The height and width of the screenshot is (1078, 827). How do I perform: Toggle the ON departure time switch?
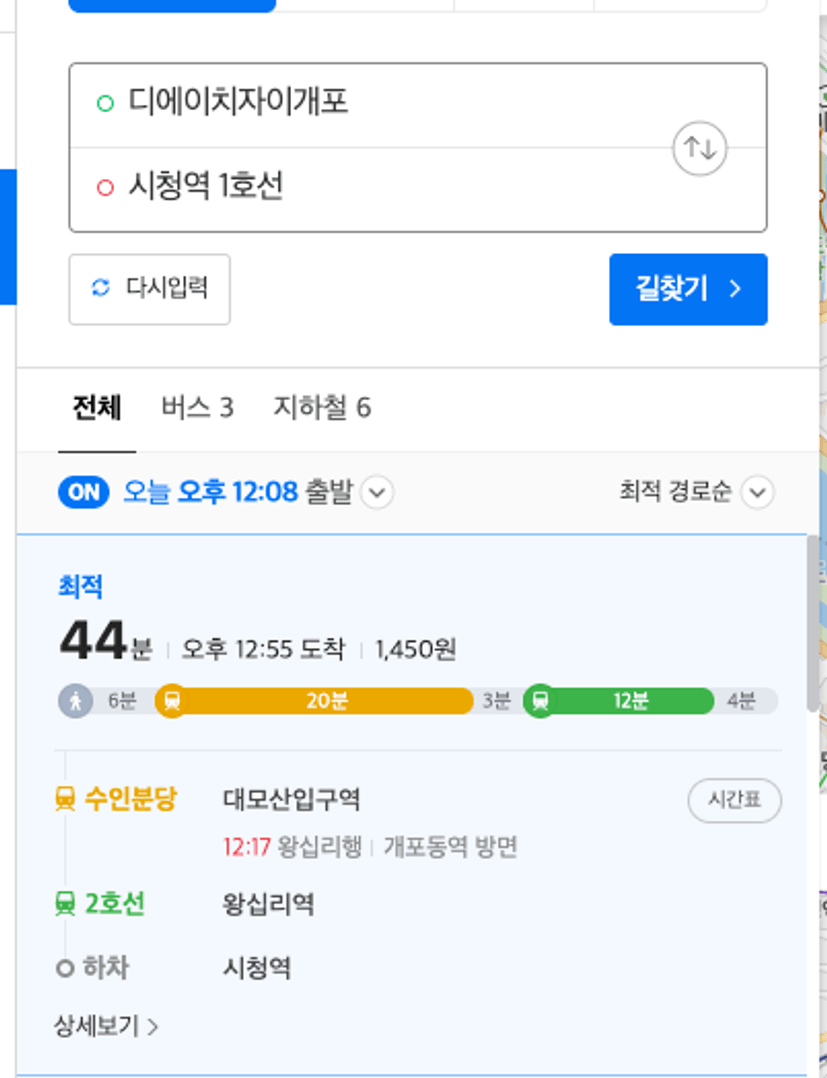click(x=84, y=492)
